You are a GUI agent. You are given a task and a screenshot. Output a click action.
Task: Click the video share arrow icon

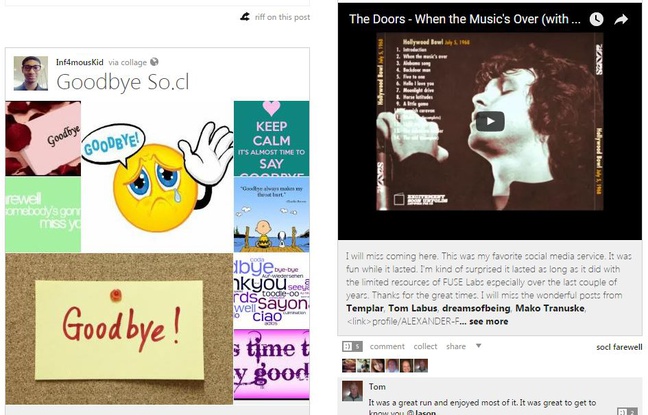(621, 19)
